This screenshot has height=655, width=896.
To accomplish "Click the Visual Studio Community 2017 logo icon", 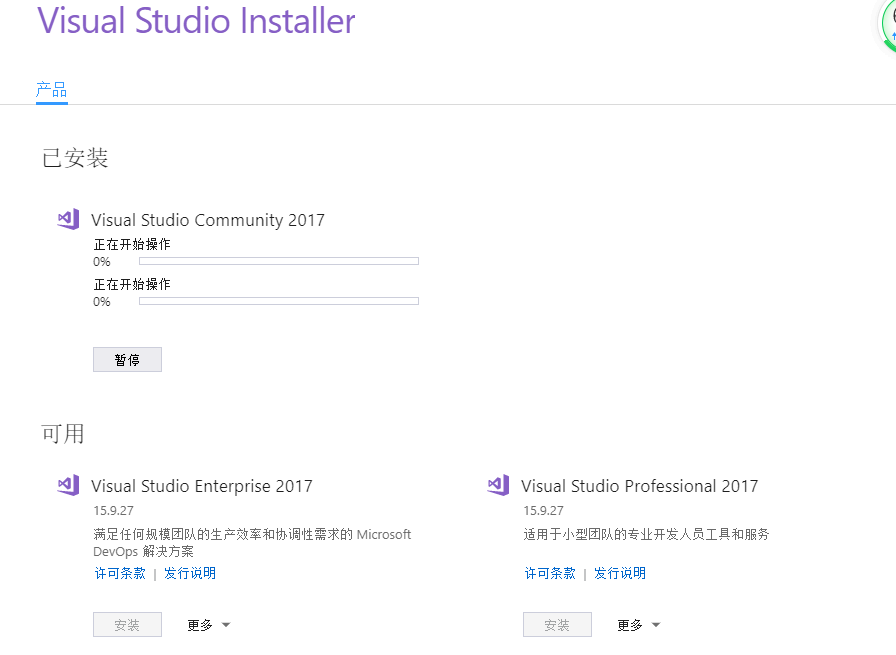I will [68, 219].
